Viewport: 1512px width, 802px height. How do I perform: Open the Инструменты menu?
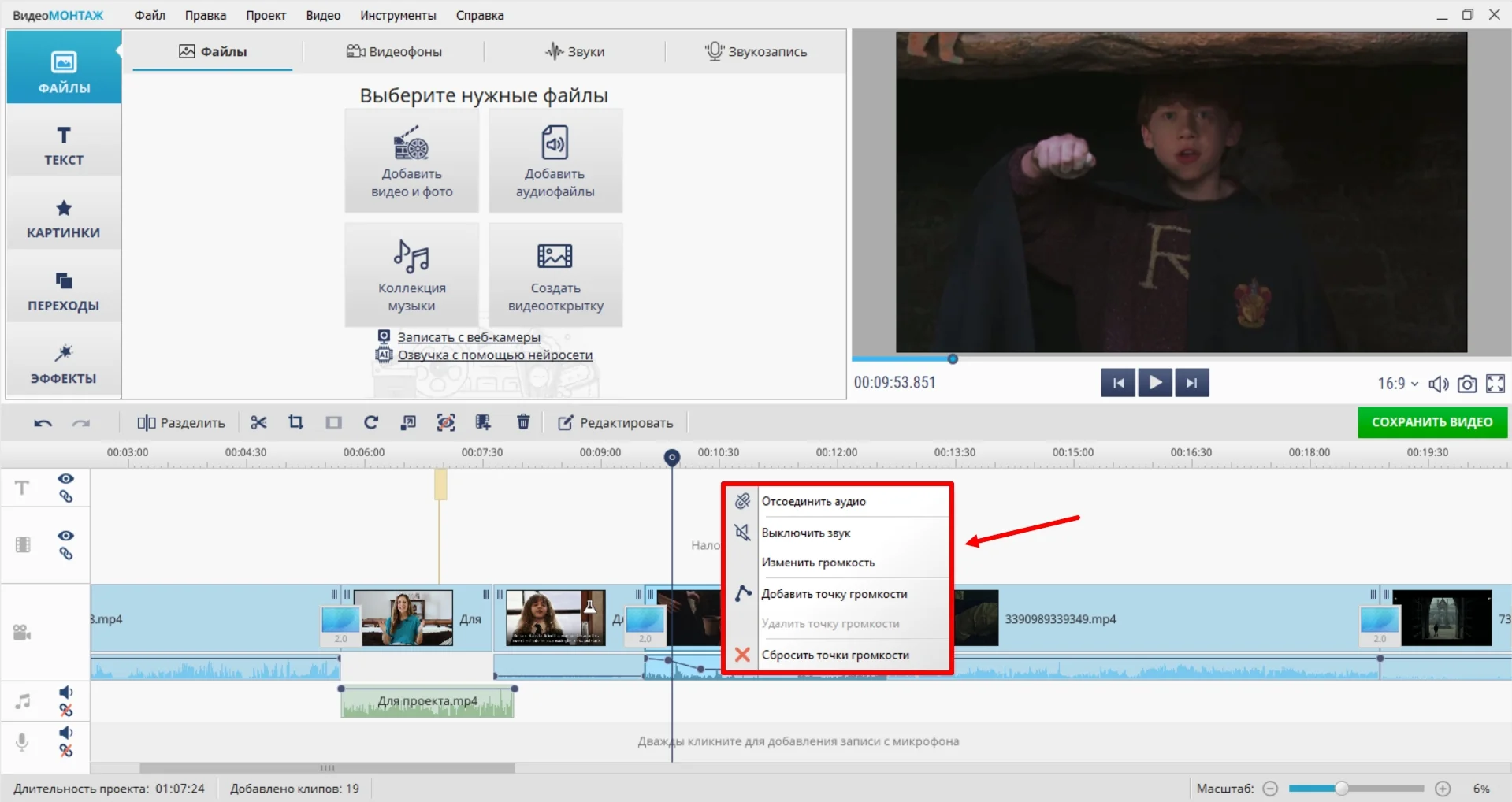click(x=398, y=15)
